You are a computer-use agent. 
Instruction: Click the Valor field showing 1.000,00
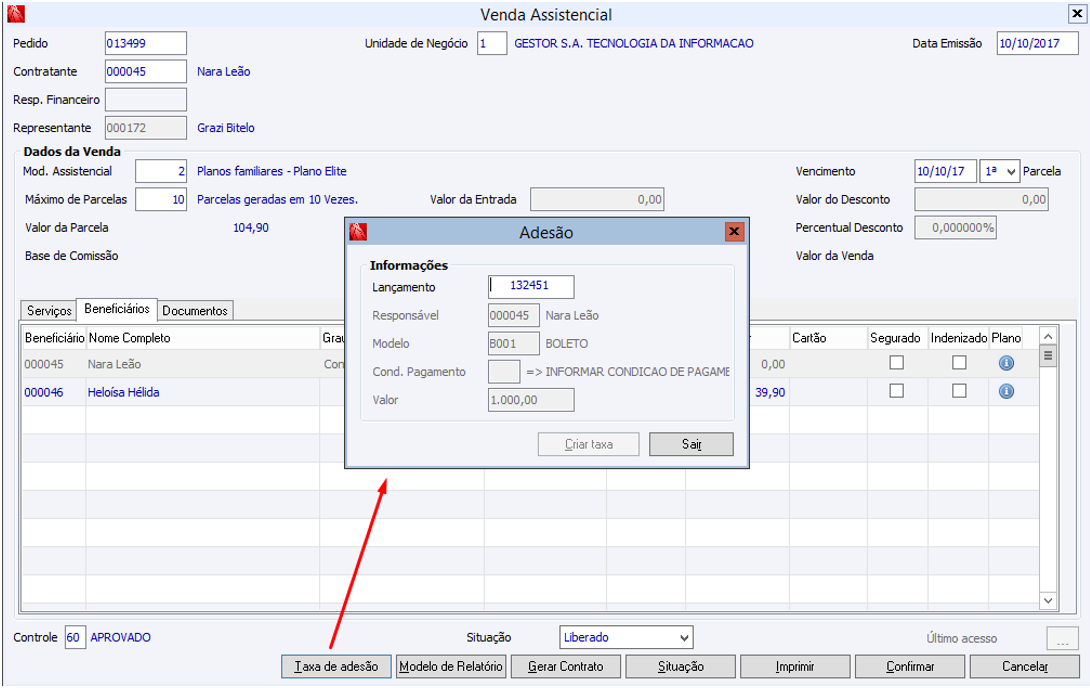tap(531, 400)
